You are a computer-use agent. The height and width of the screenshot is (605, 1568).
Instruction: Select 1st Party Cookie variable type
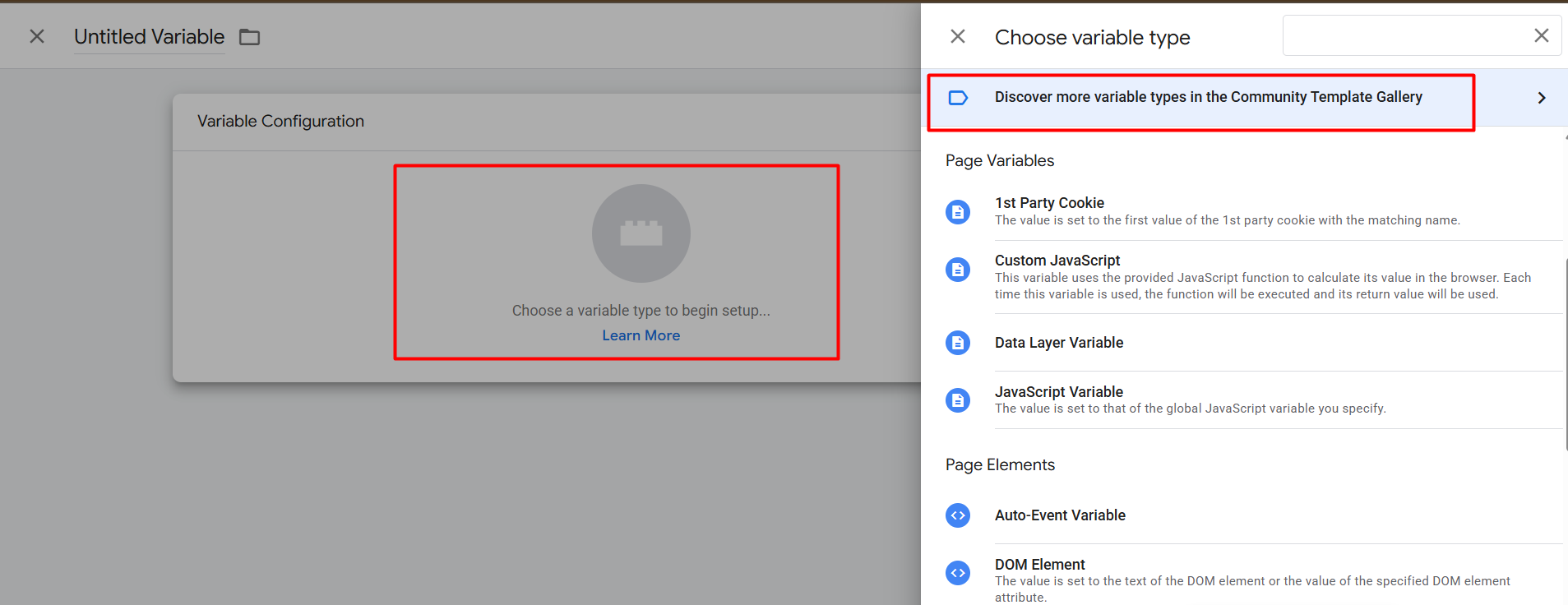1049,203
